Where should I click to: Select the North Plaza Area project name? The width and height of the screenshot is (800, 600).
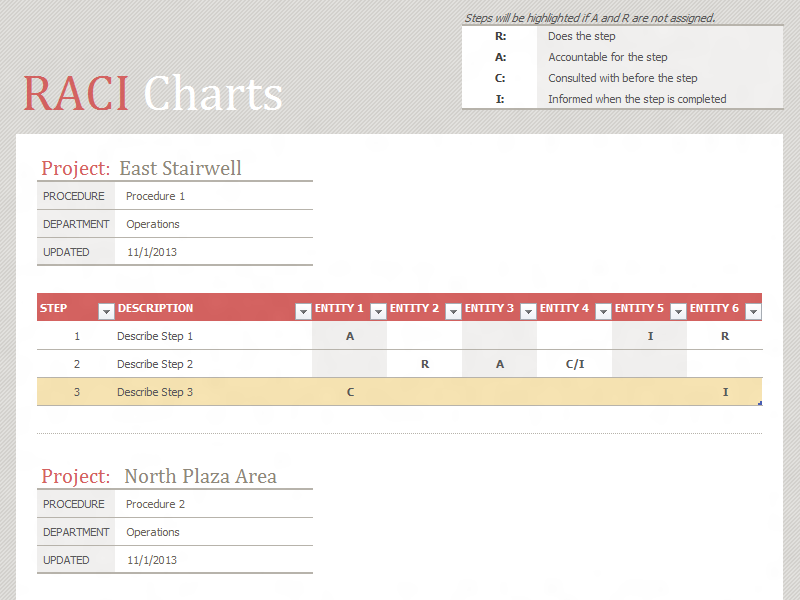[x=201, y=476]
